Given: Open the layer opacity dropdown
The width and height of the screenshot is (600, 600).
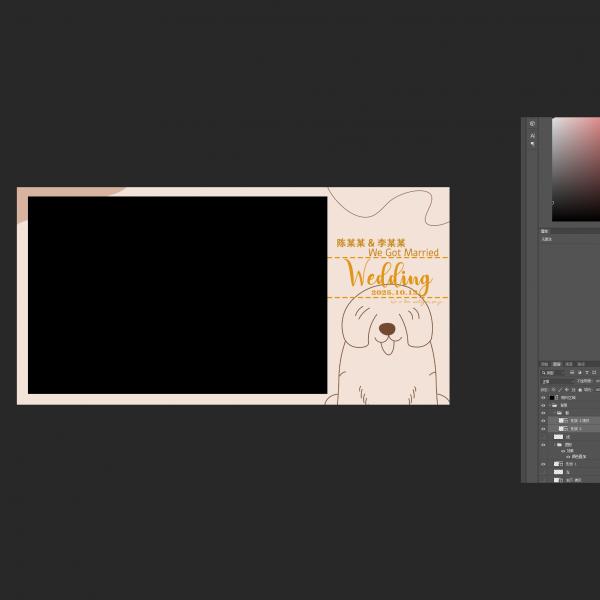Looking at the screenshot, I should pos(595,381).
